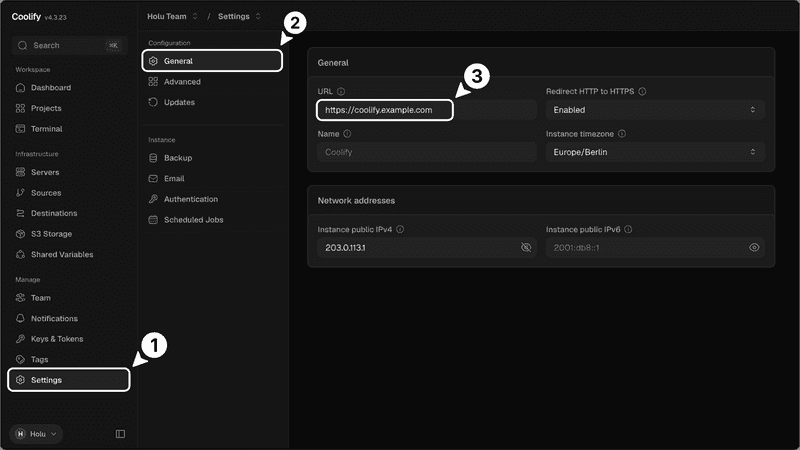The width and height of the screenshot is (800, 450).
Task: Click the Tags icon
Action: (20, 359)
